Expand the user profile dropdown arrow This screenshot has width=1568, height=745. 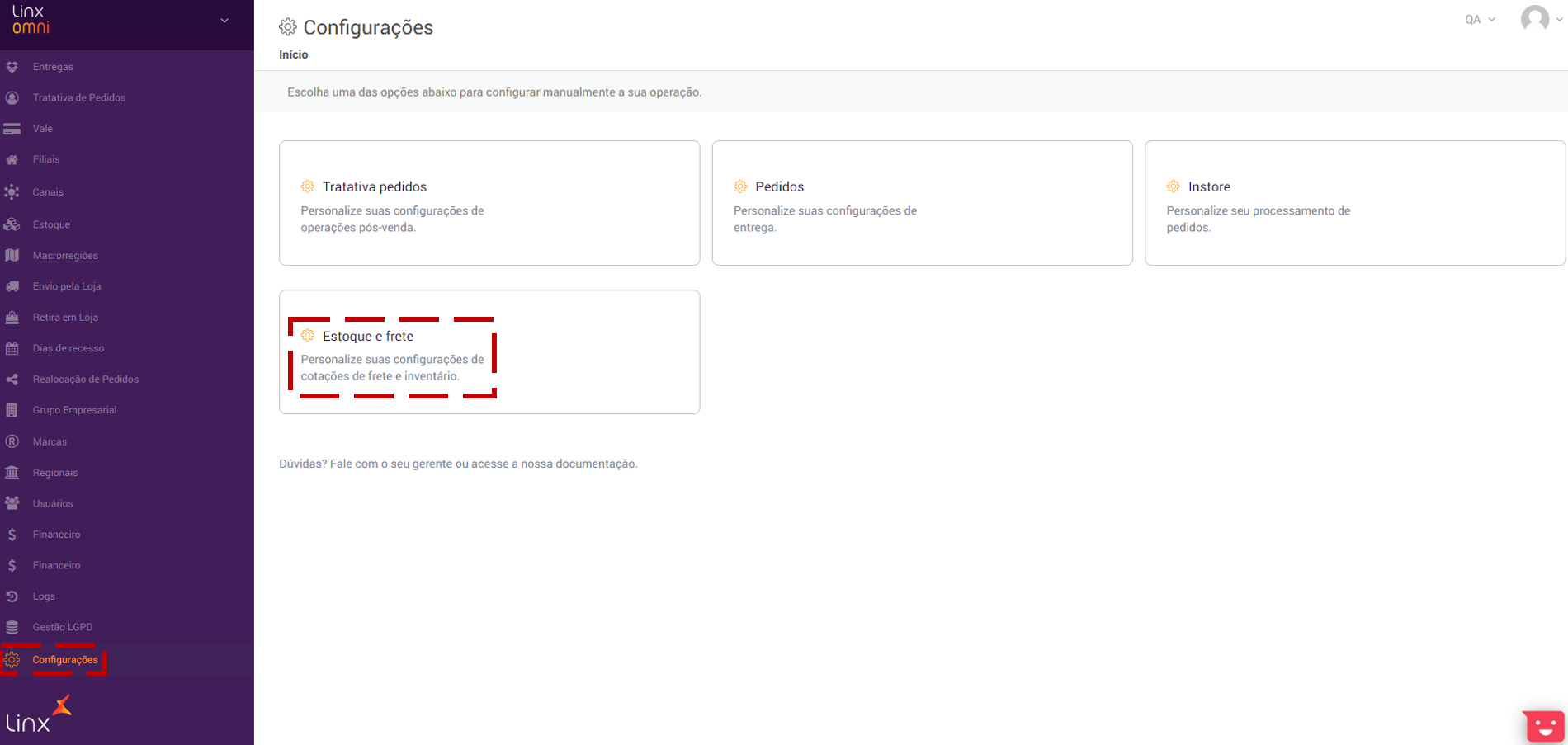[x=1560, y=20]
